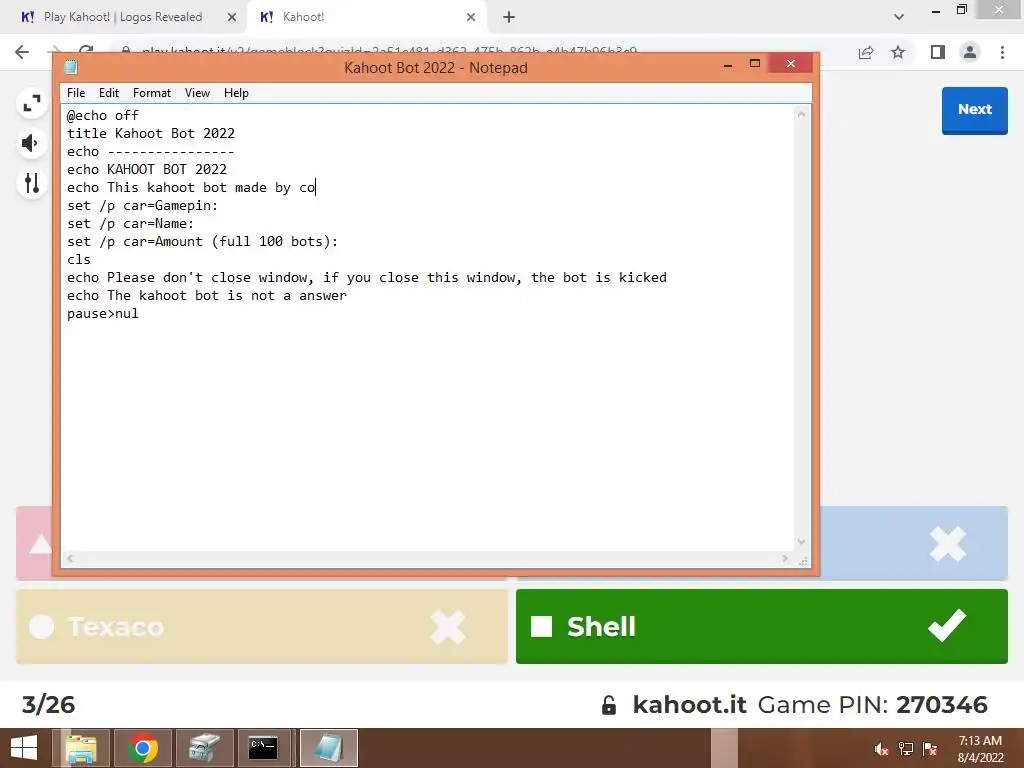Select the Texaco answer tile
The image size is (1024, 768).
click(262, 626)
